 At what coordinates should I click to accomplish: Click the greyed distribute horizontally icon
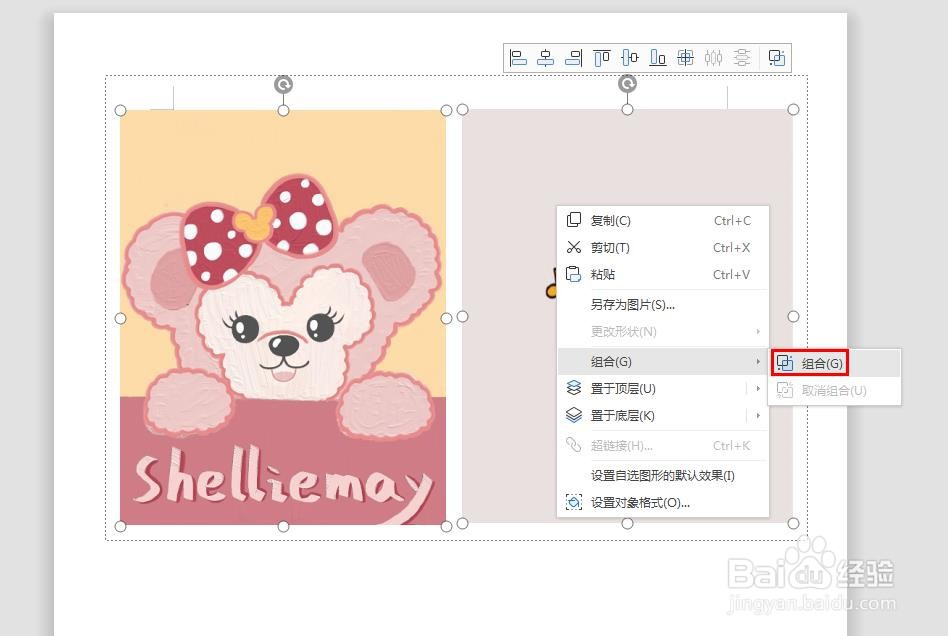click(x=713, y=58)
